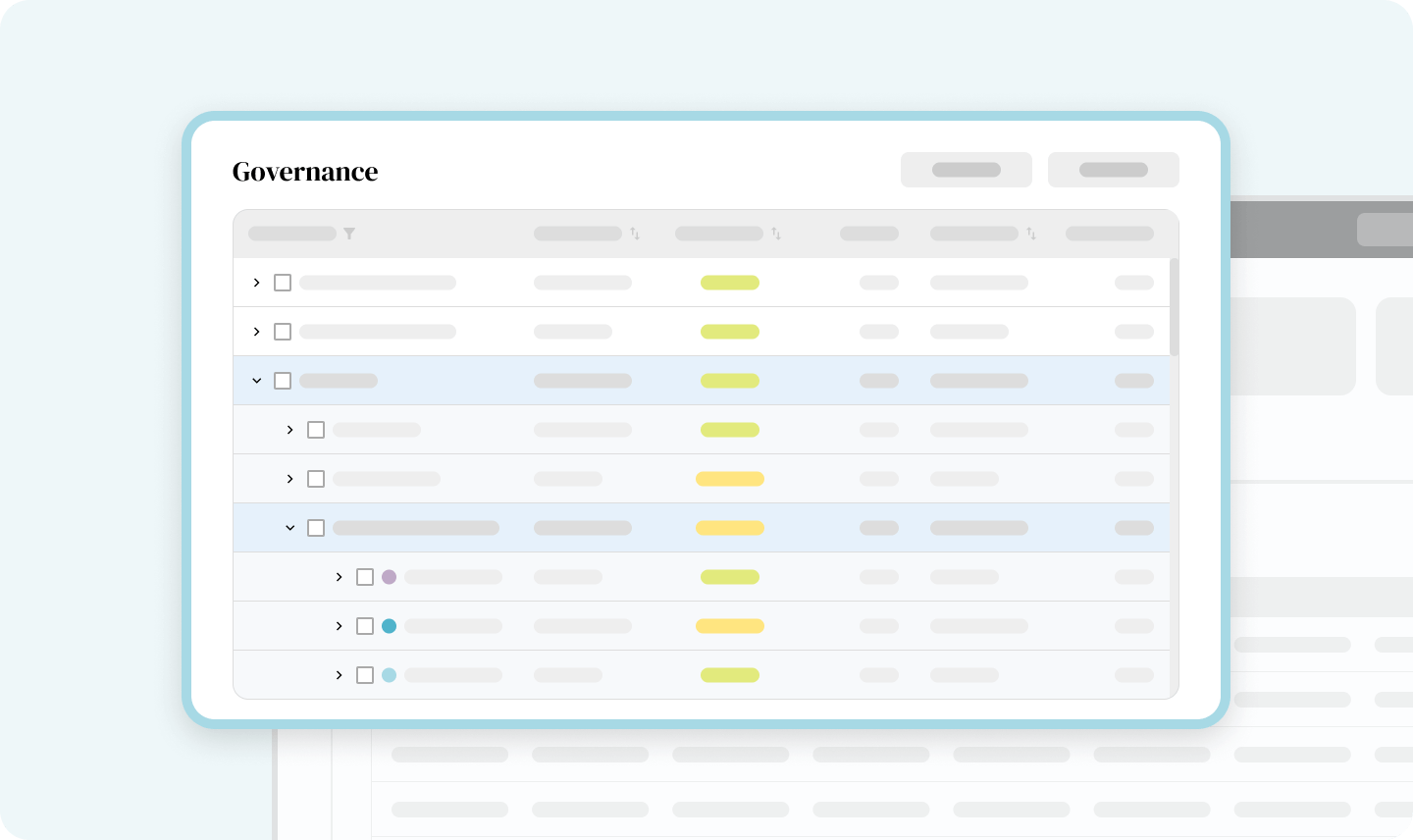Image resolution: width=1413 pixels, height=840 pixels.
Task: Tick the checkbox in the first table row
Action: point(283,283)
